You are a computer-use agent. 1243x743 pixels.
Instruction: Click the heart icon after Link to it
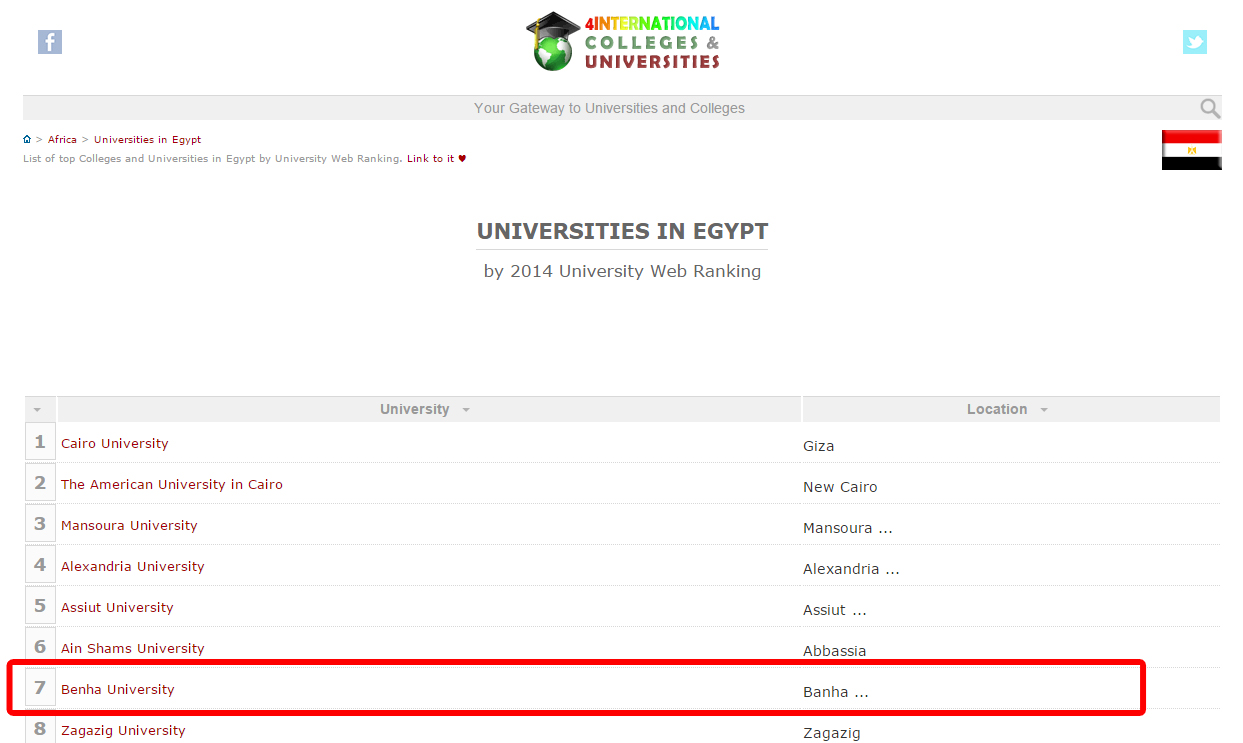462,159
